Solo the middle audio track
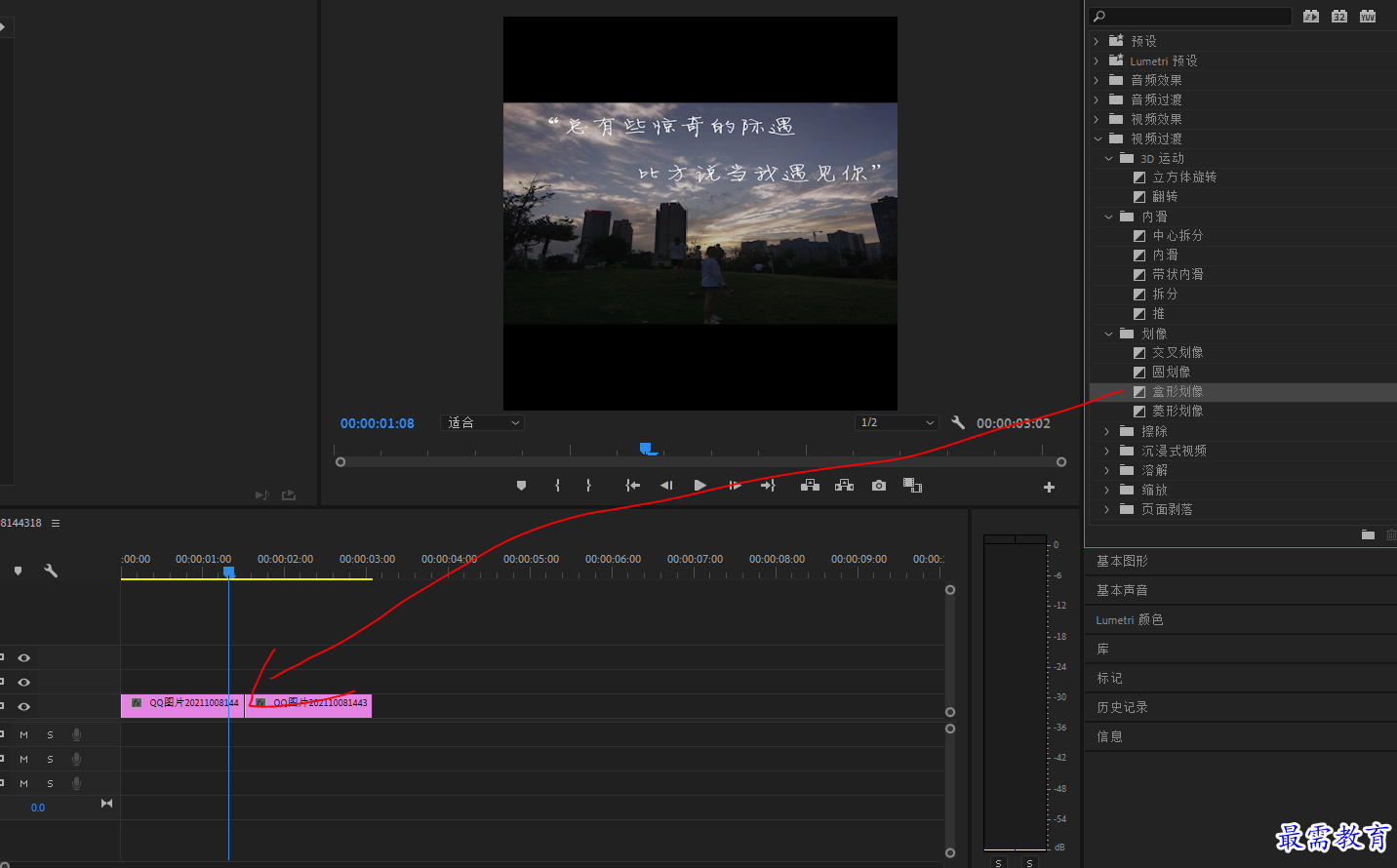Image resolution: width=1397 pixels, height=868 pixels. click(x=50, y=759)
